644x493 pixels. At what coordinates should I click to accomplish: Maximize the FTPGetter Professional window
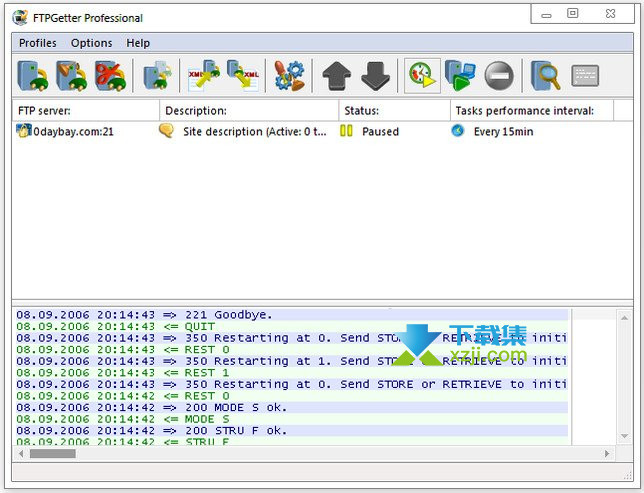pos(573,14)
